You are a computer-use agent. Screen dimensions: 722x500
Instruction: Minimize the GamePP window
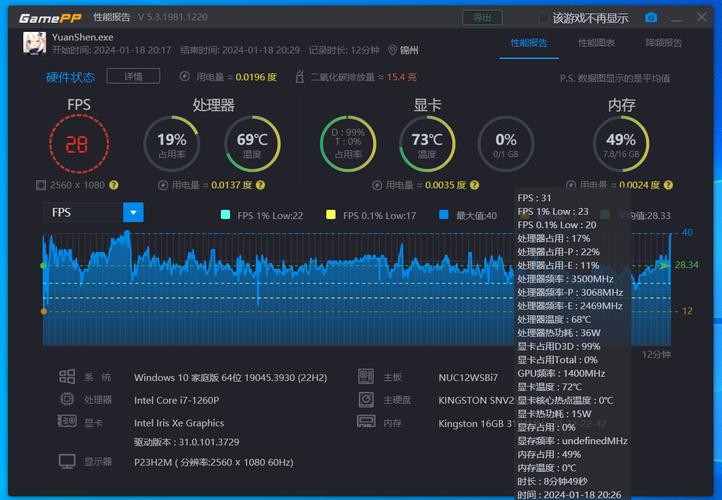pyautogui.click(x=676, y=18)
